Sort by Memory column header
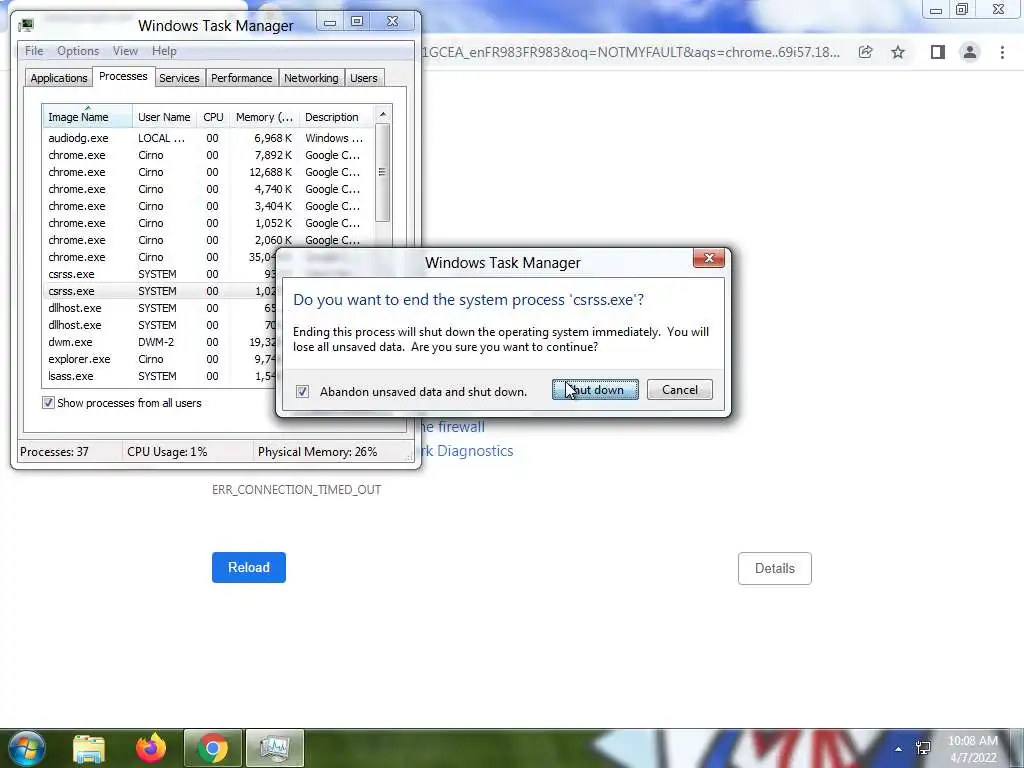 point(264,117)
